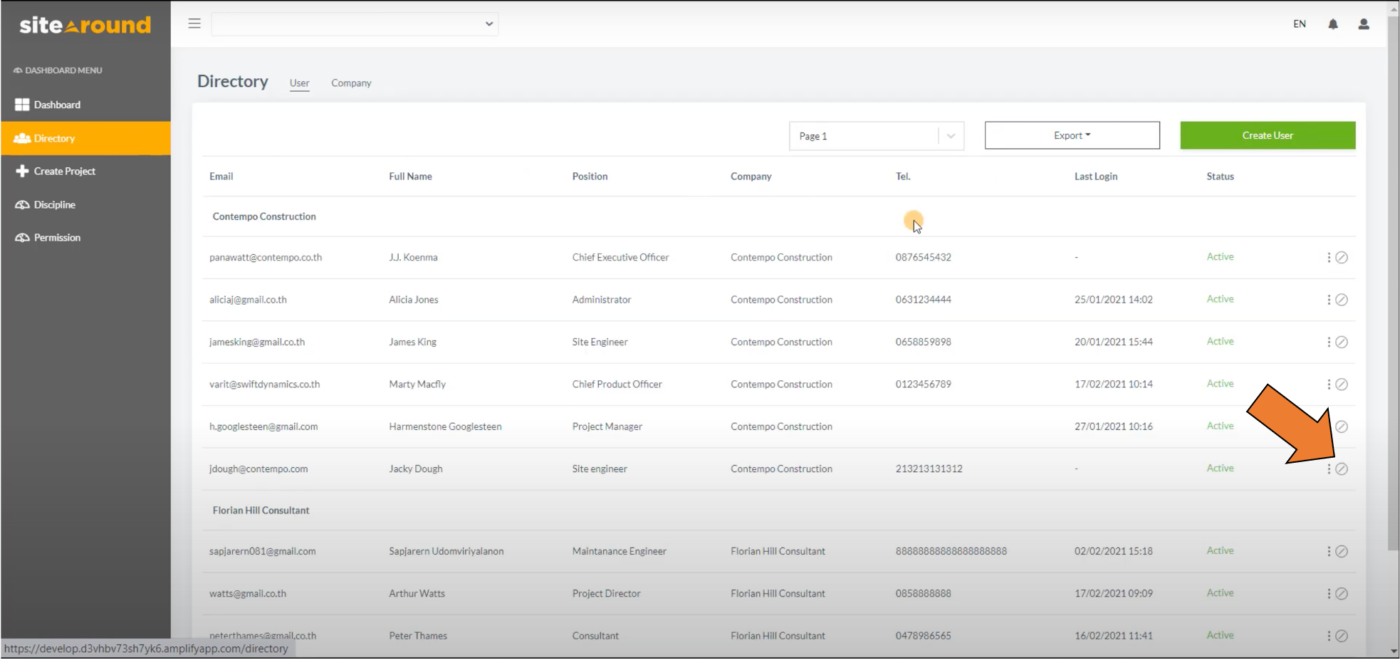Open the project selector combo box at top
Image resolution: width=1400 pixels, height=660 pixels.
click(x=354, y=23)
